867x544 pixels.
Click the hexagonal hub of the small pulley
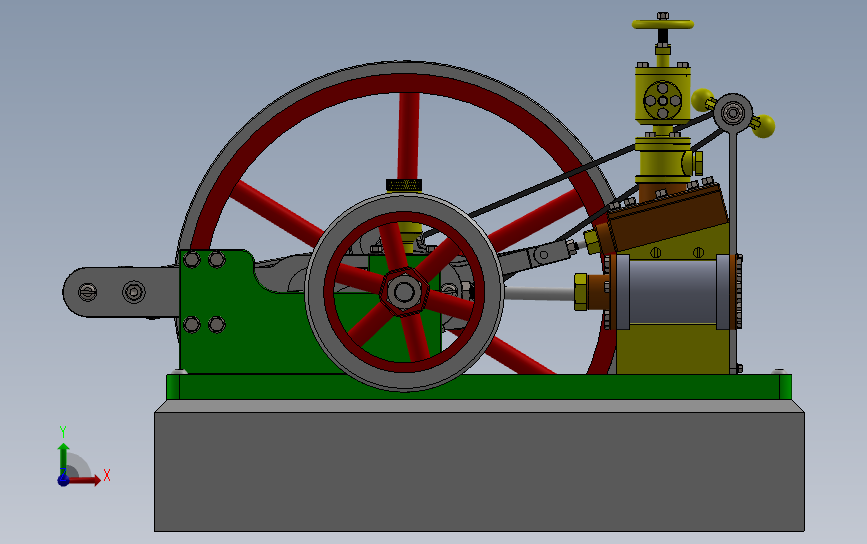(404, 291)
